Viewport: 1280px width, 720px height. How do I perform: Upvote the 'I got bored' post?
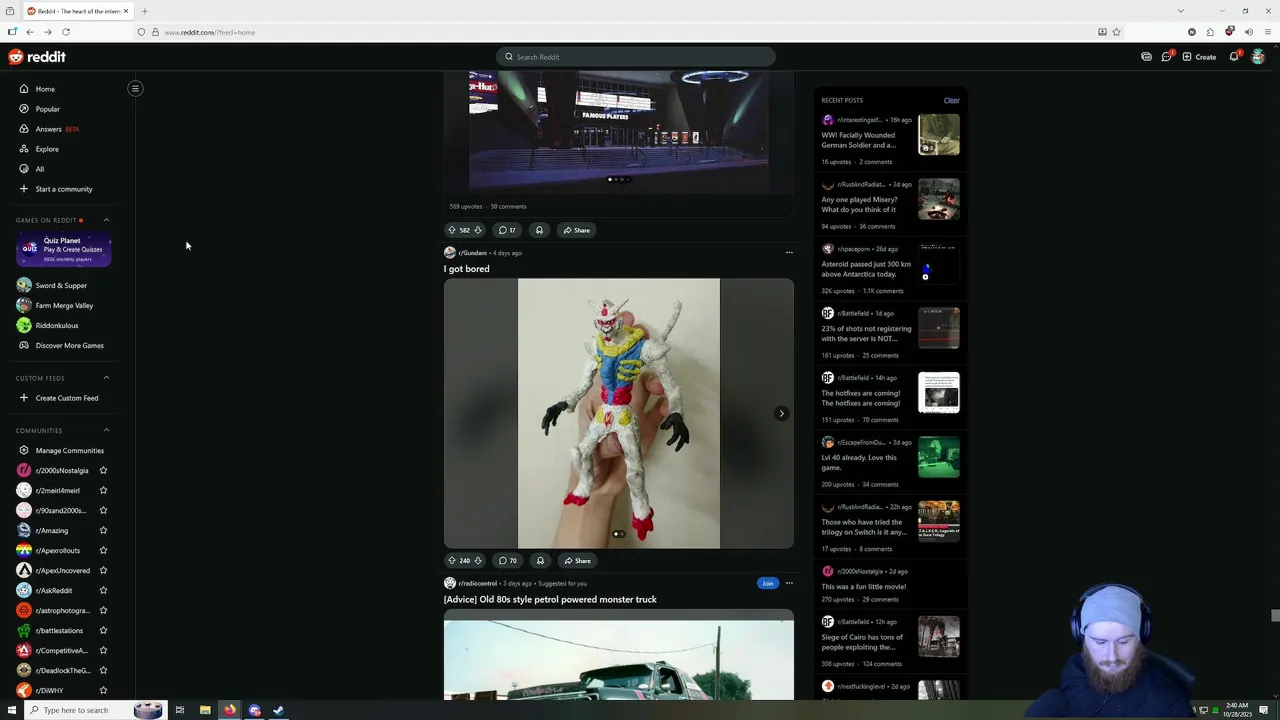[x=451, y=561]
